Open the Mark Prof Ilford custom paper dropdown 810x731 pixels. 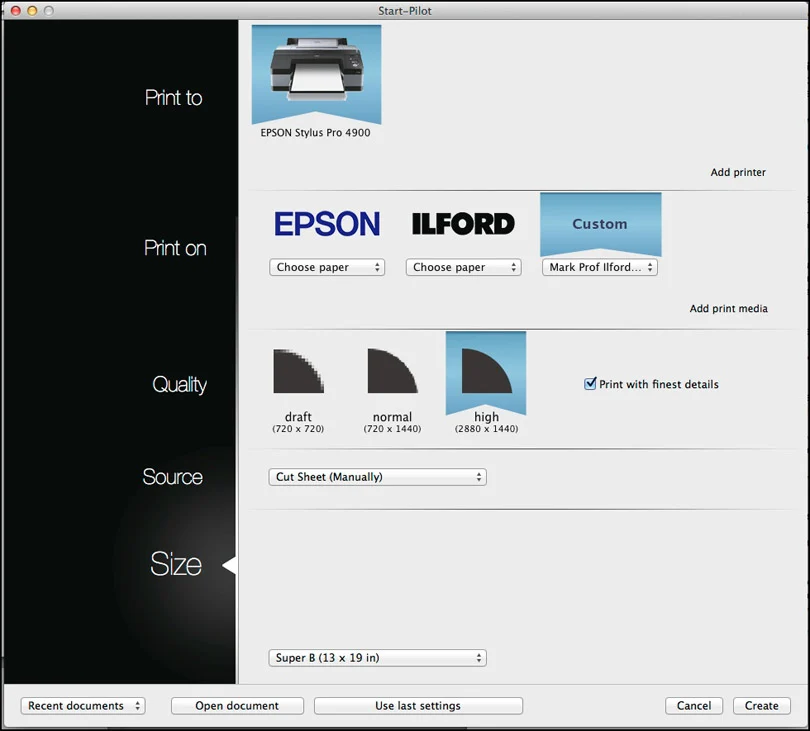[600, 267]
